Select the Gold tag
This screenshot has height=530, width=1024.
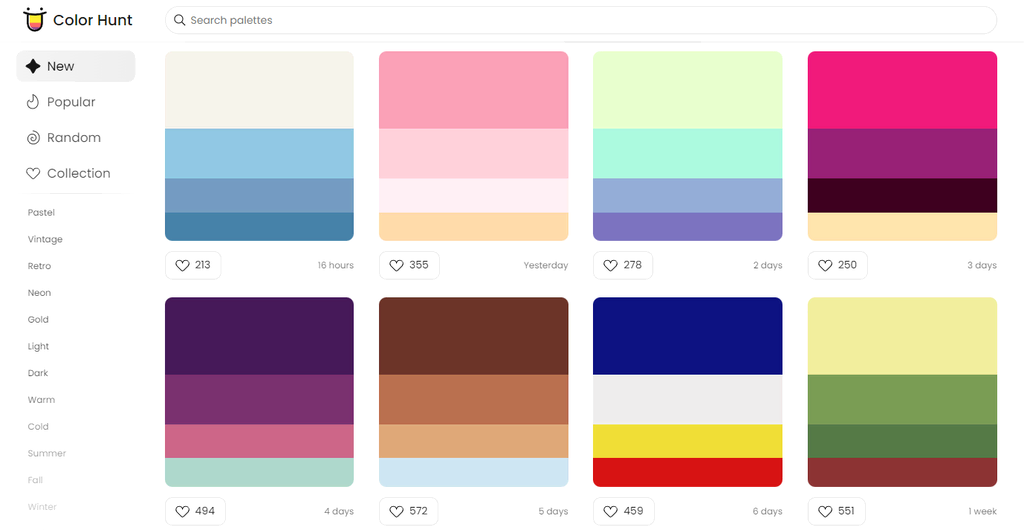pos(38,319)
